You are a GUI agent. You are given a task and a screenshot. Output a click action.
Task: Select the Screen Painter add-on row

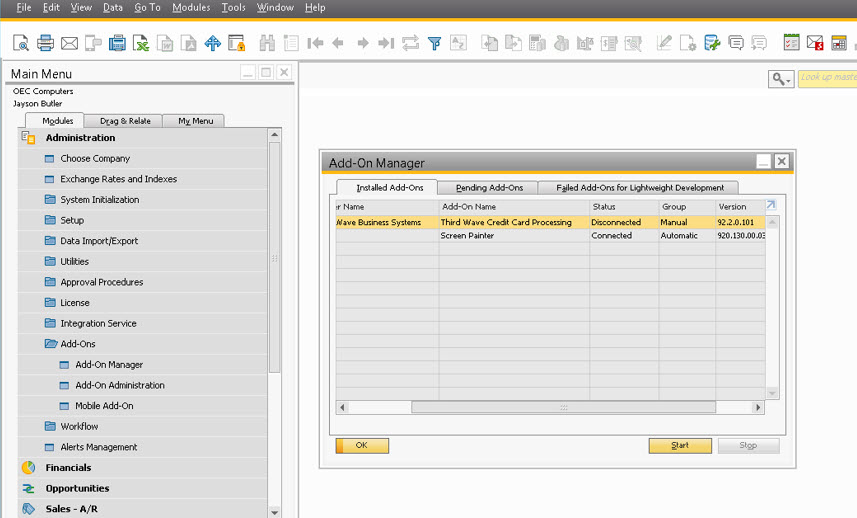(550, 236)
